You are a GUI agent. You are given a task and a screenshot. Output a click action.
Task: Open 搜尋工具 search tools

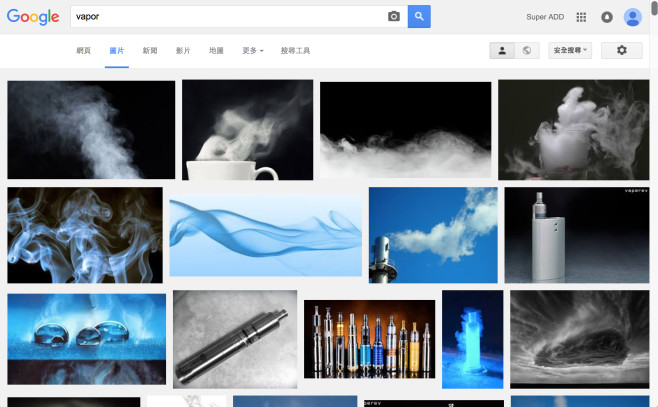pyautogui.click(x=295, y=51)
